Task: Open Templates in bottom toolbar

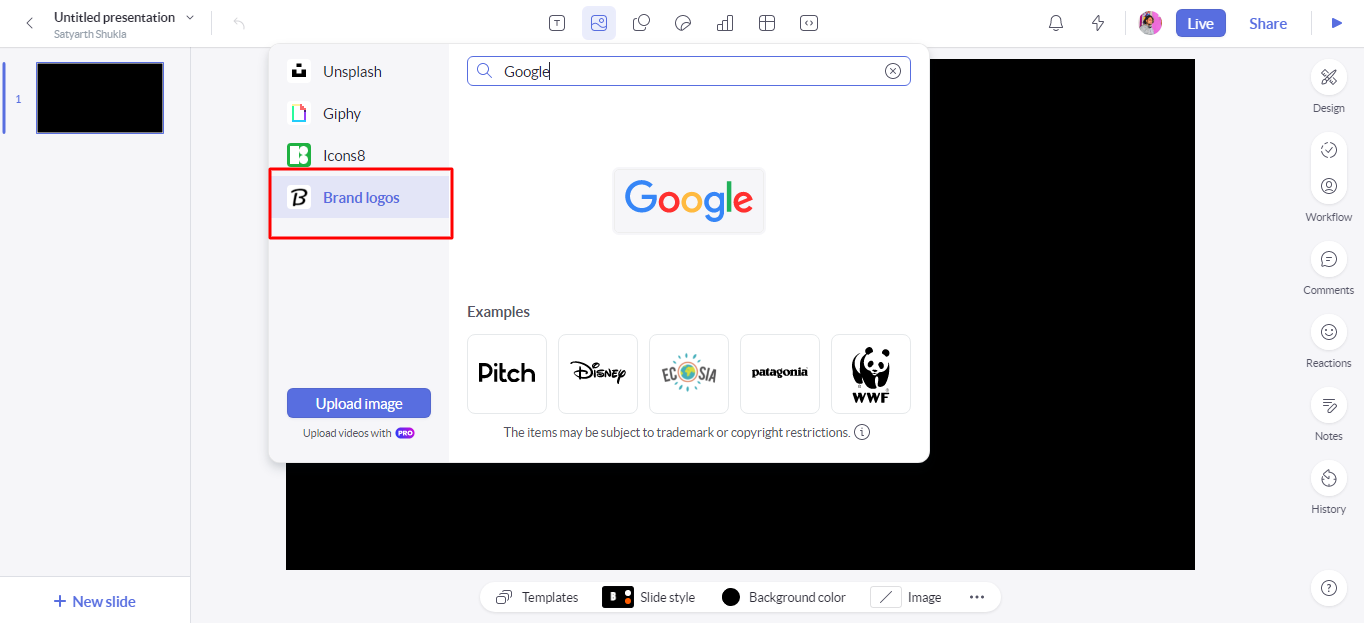Action: tap(537, 597)
